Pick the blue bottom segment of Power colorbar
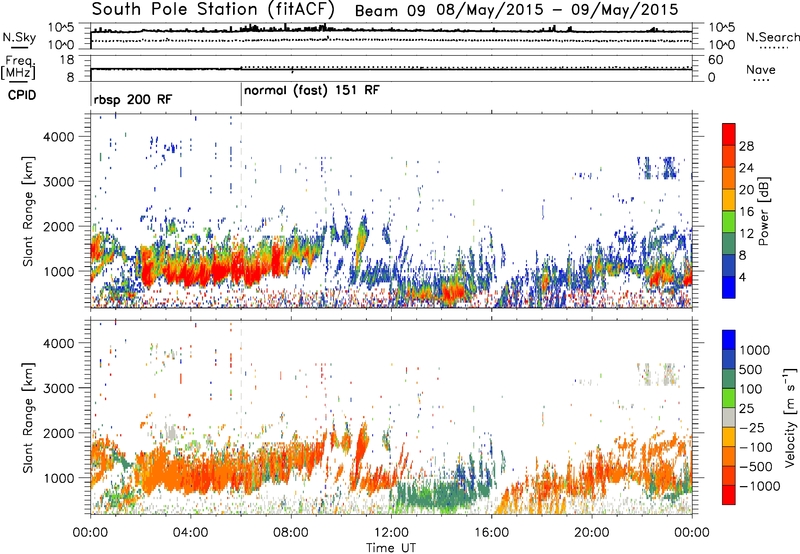The height and width of the screenshot is (554, 800). pyautogui.click(x=729, y=288)
